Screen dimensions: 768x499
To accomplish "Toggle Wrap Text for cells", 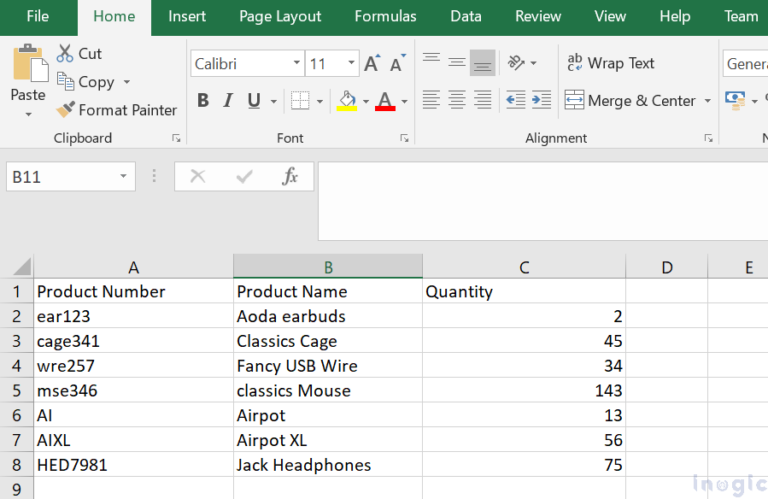I will 610,63.
